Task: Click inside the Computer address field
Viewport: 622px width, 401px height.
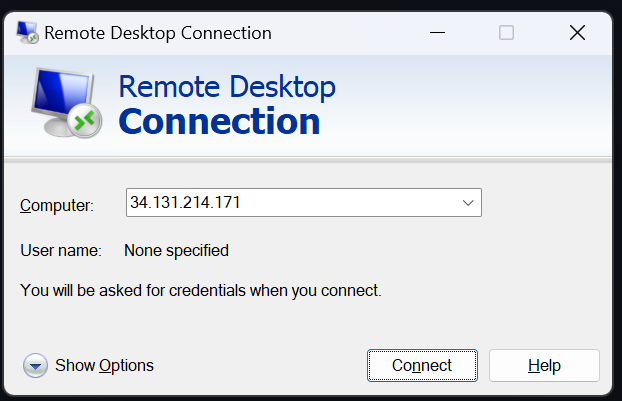Action: (x=304, y=203)
